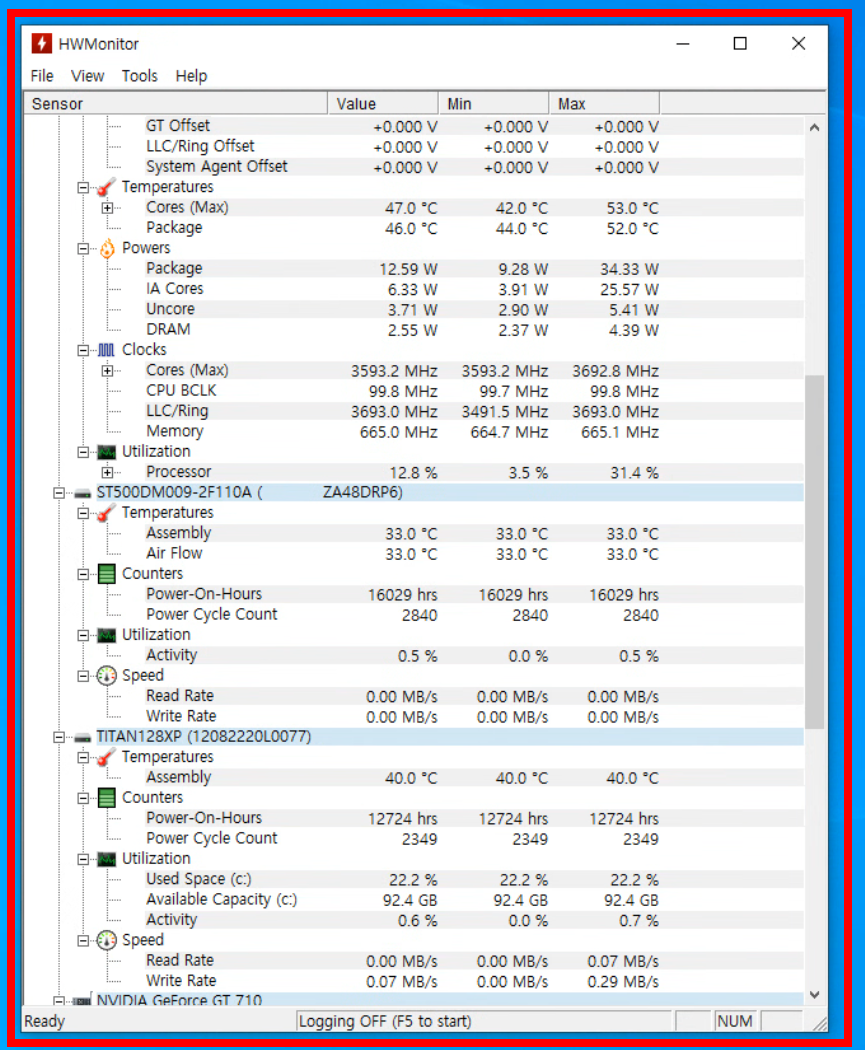Click the TITAN128XP Speed gauge icon
This screenshot has width=865, height=1050.
pos(106,940)
